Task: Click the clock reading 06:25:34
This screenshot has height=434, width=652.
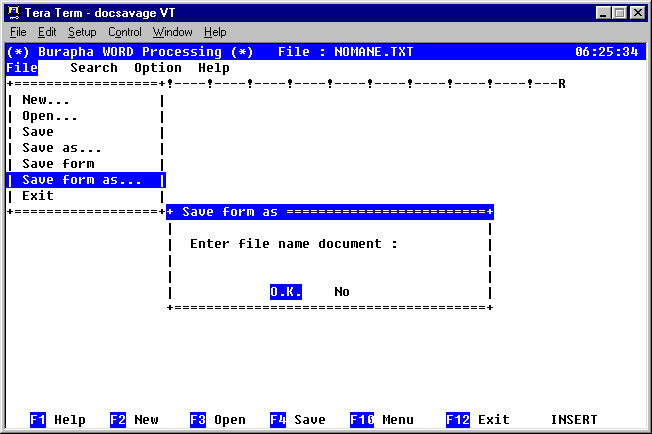Action: click(x=606, y=52)
